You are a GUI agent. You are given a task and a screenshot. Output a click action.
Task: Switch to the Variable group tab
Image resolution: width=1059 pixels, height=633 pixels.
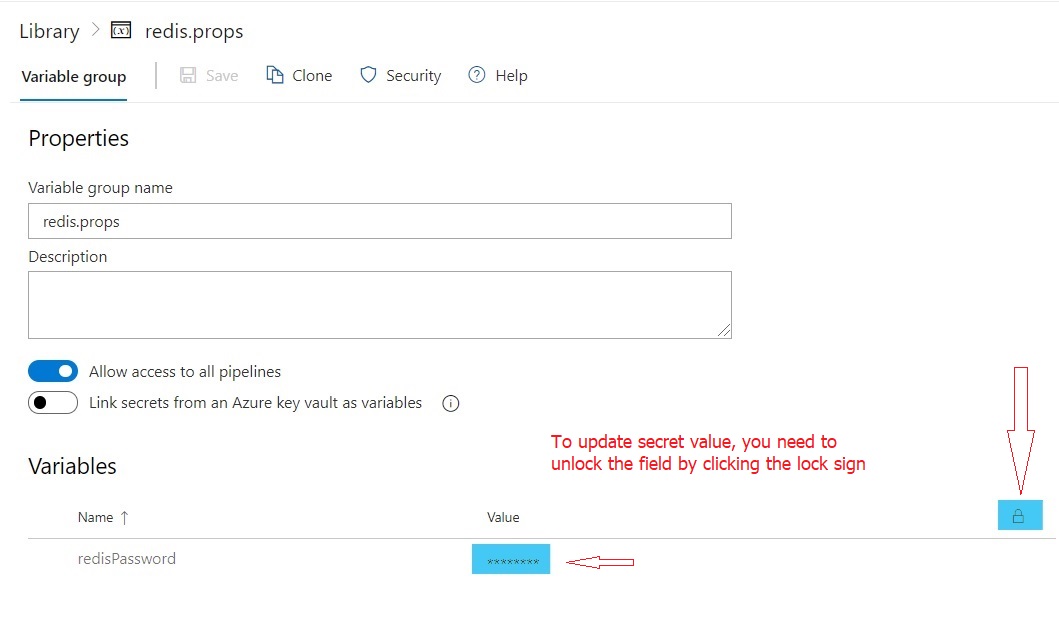click(74, 76)
